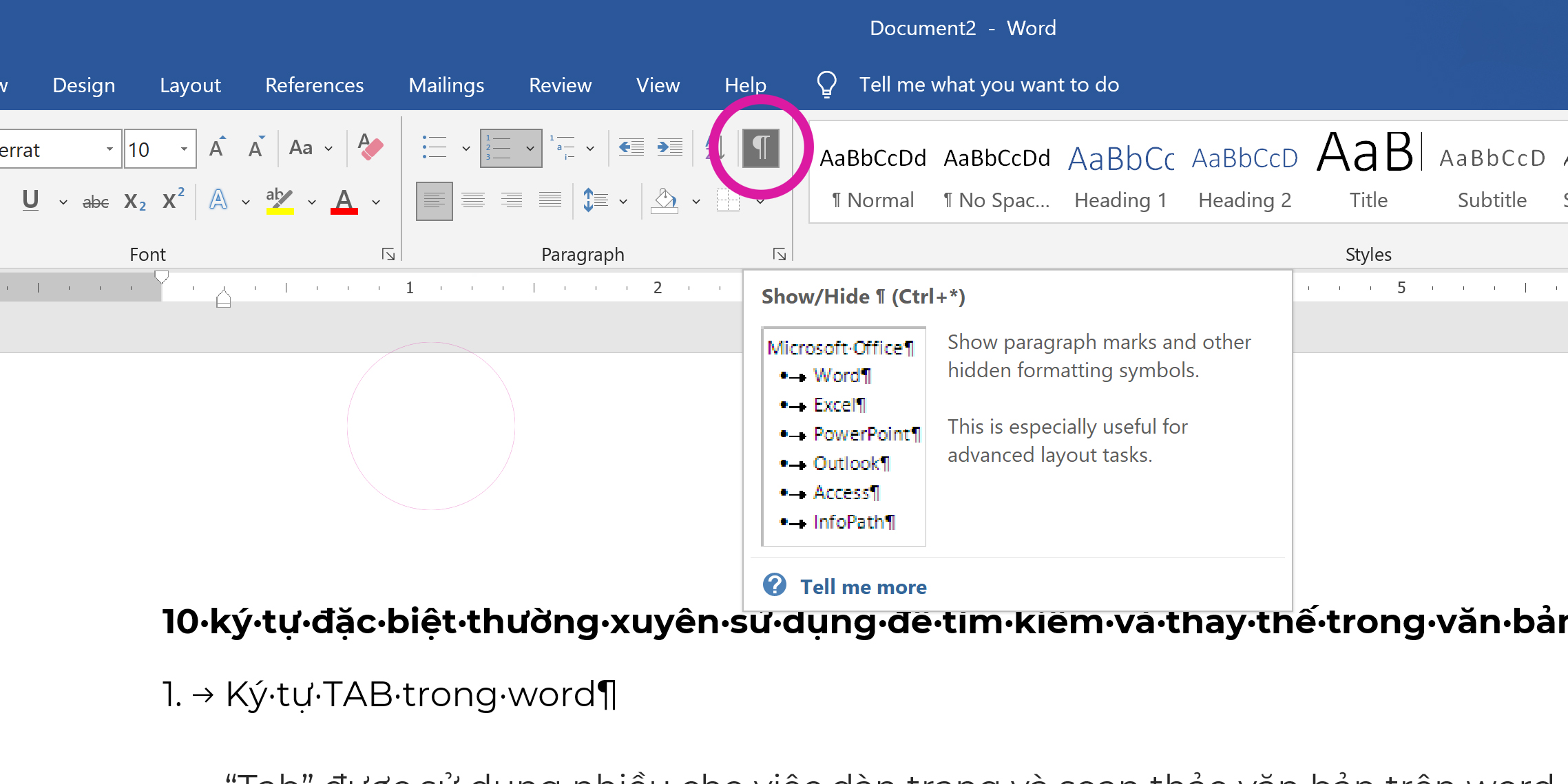Open font name dropdown arrow
Image resolution: width=1568 pixels, height=784 pixels.
tap(110, 149)
